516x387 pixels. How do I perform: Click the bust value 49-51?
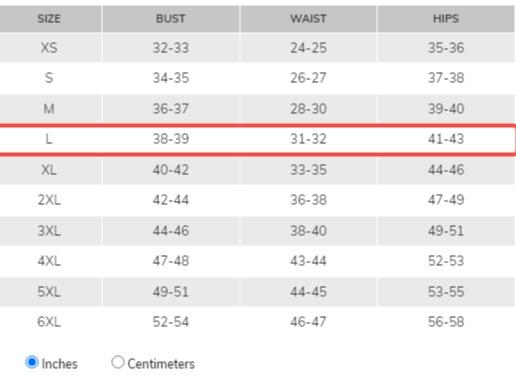(171, 292)
